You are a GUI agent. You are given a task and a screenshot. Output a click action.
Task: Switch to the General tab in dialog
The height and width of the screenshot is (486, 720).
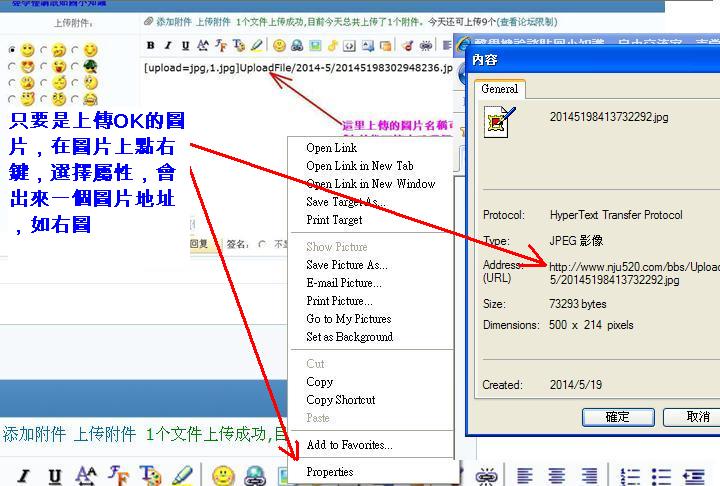499,89
